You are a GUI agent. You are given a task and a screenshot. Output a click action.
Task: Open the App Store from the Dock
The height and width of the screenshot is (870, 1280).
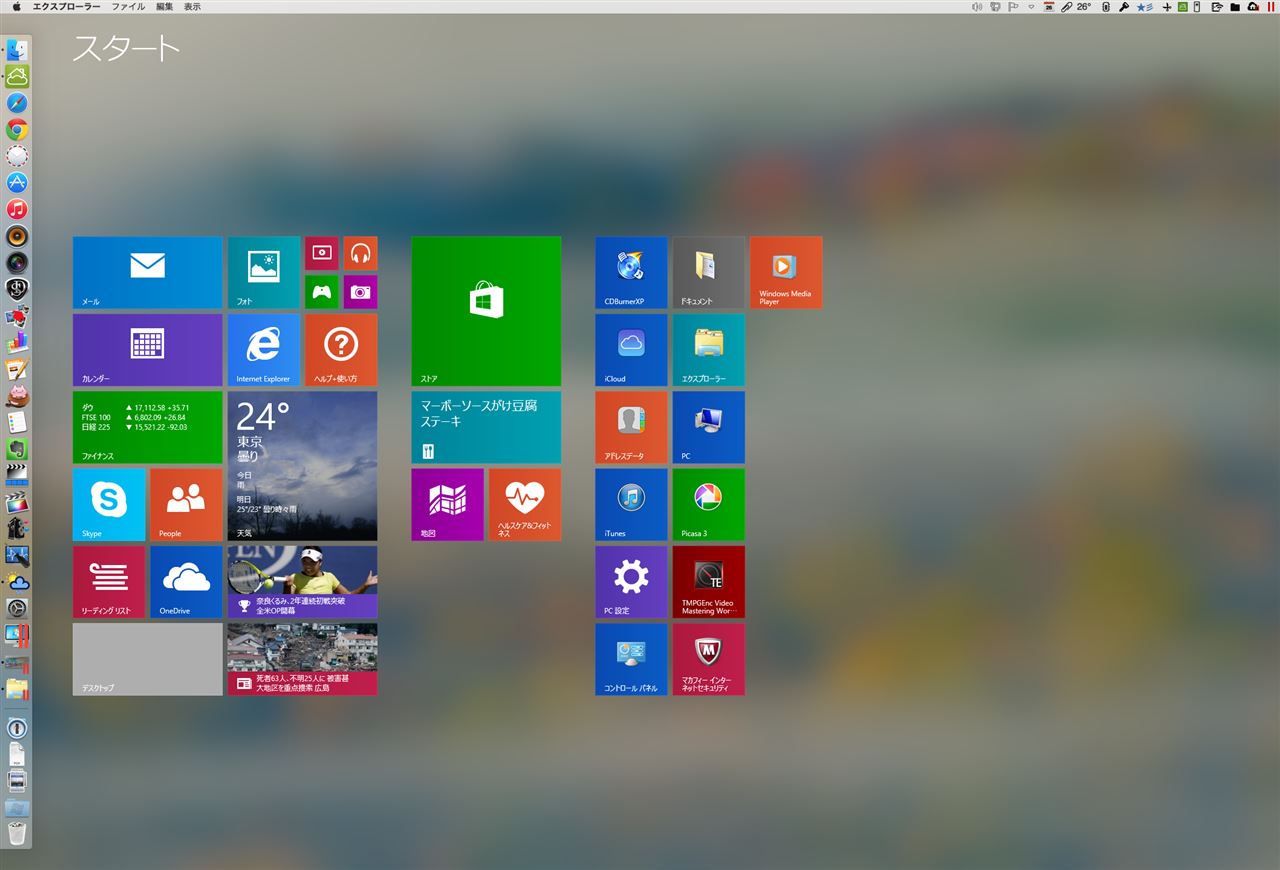pyautogui.click(x=17, y=183)
